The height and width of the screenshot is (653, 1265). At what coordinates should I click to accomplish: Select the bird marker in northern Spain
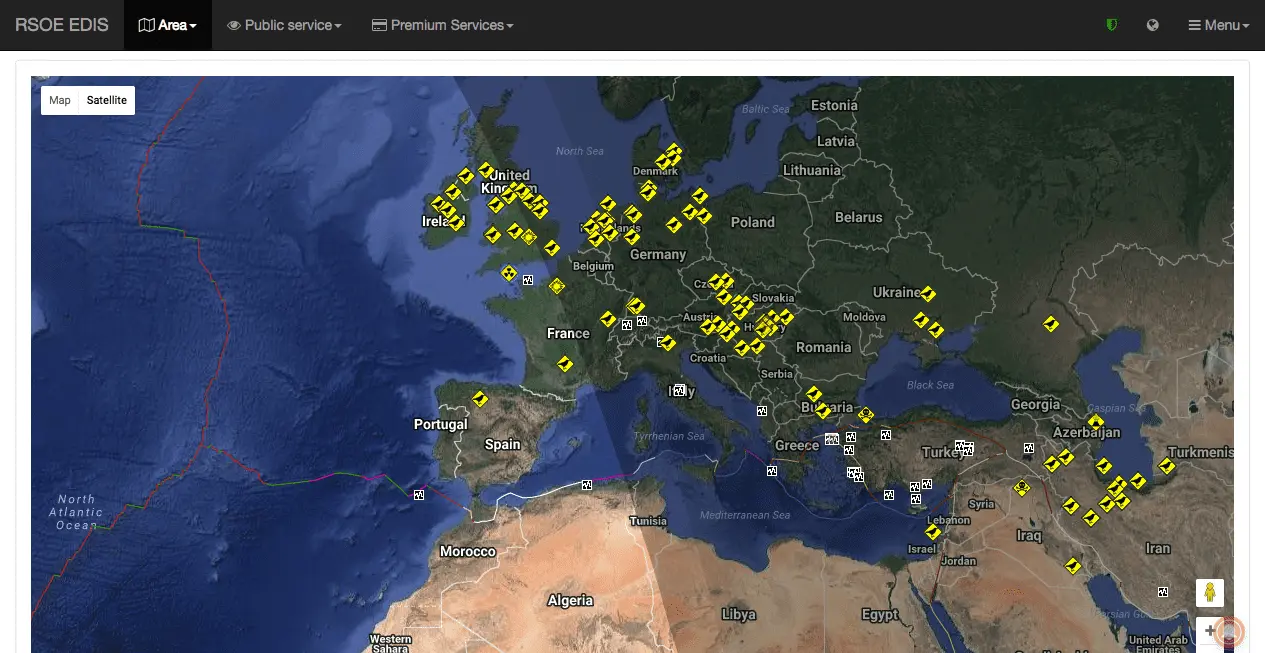pyautogui.click(x=480, y=399)
